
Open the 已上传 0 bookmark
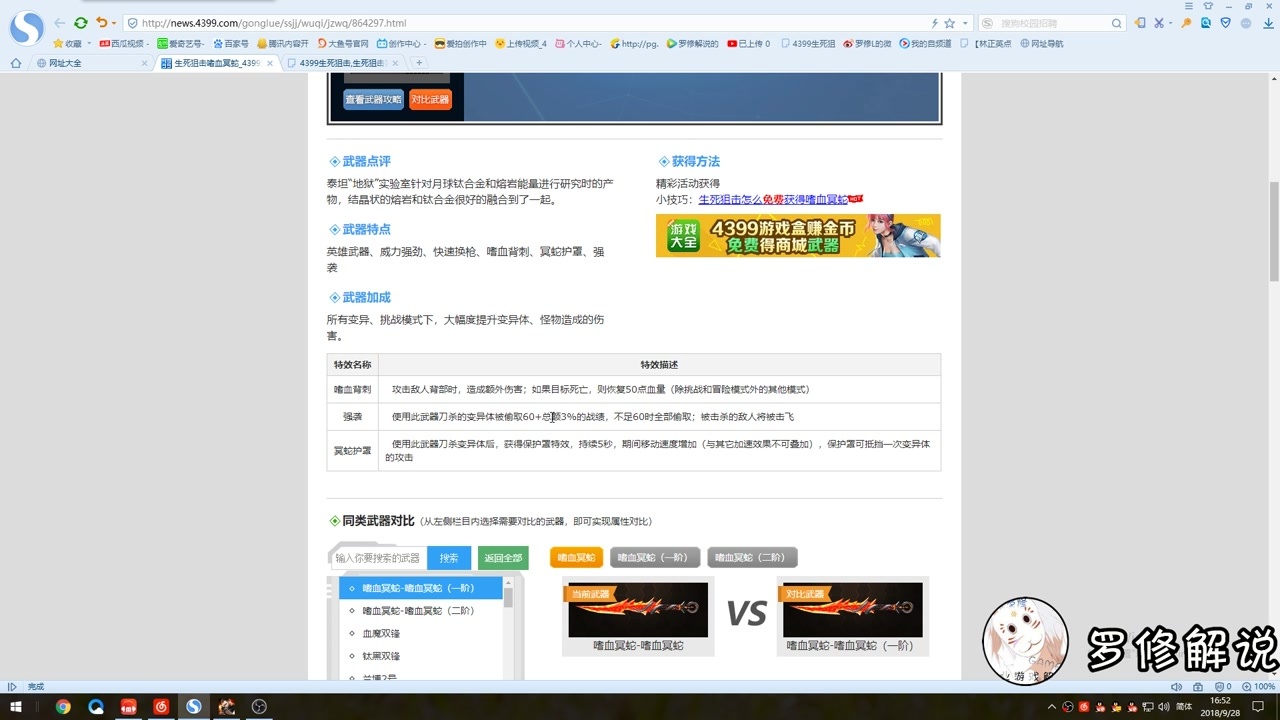[x=749, y=44]
